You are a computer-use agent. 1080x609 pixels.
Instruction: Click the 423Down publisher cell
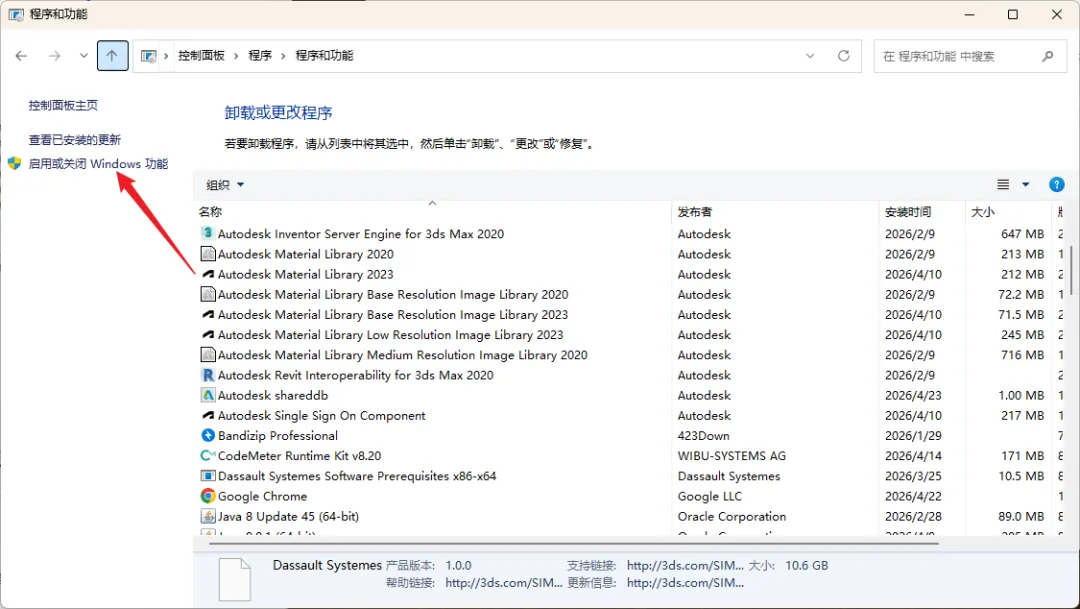tap(703, 436)
